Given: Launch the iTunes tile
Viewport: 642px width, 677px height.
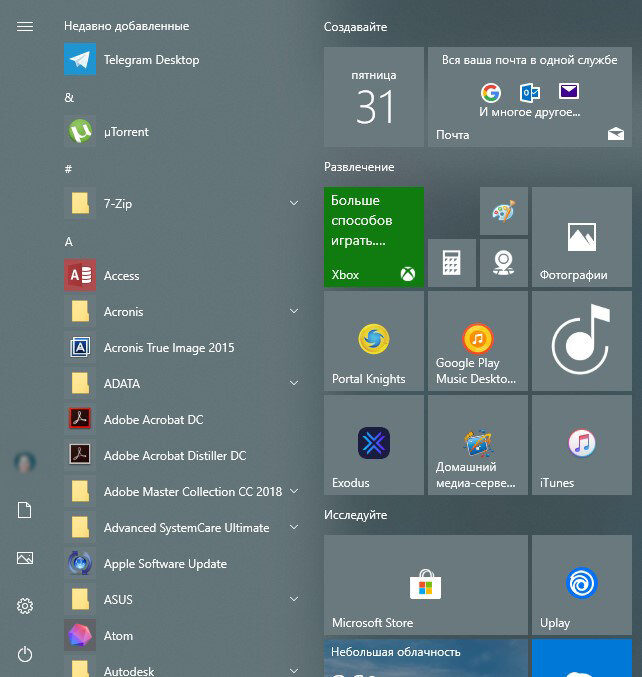Looking at the screenshot, I should [x=582, y=445].
